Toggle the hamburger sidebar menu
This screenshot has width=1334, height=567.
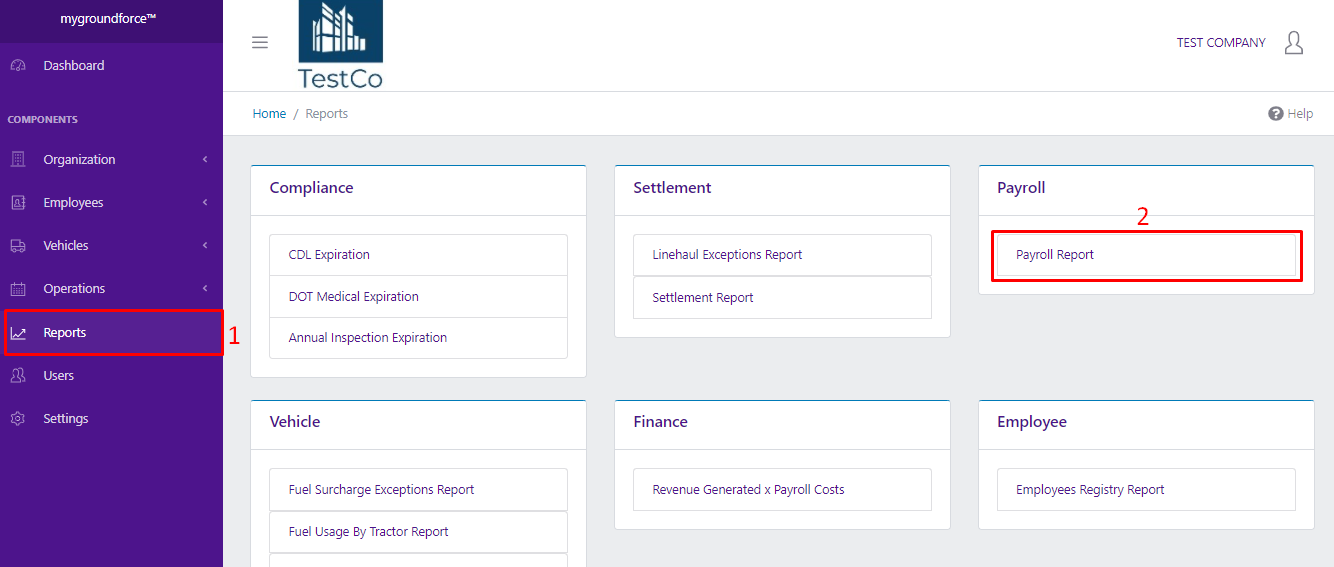tap(260, 42)
